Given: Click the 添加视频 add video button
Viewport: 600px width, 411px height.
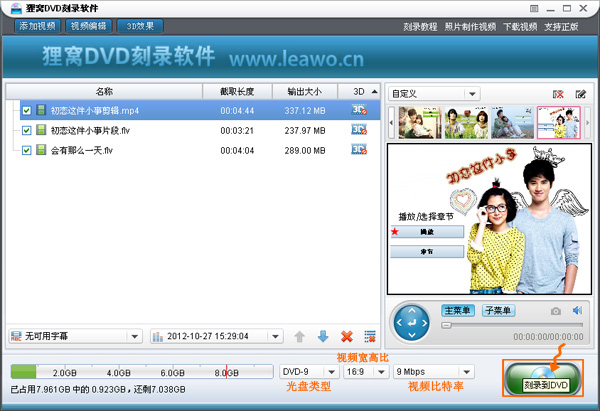Looking at the screenshot, I should pyautogui.click(x=38, y=26).
